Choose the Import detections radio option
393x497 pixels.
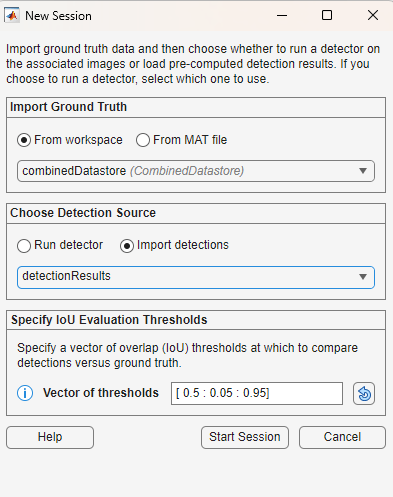click(x=127, y=246)
